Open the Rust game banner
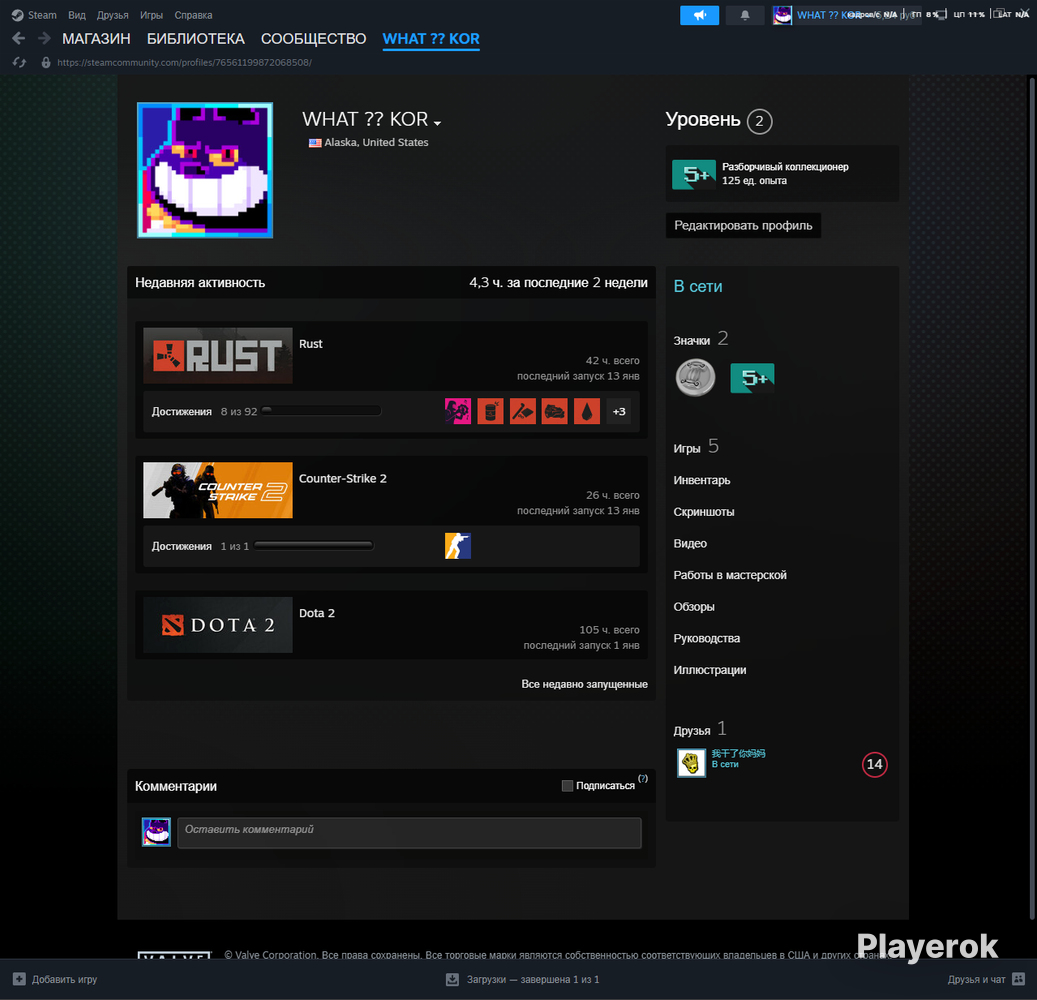 point(218,355)
